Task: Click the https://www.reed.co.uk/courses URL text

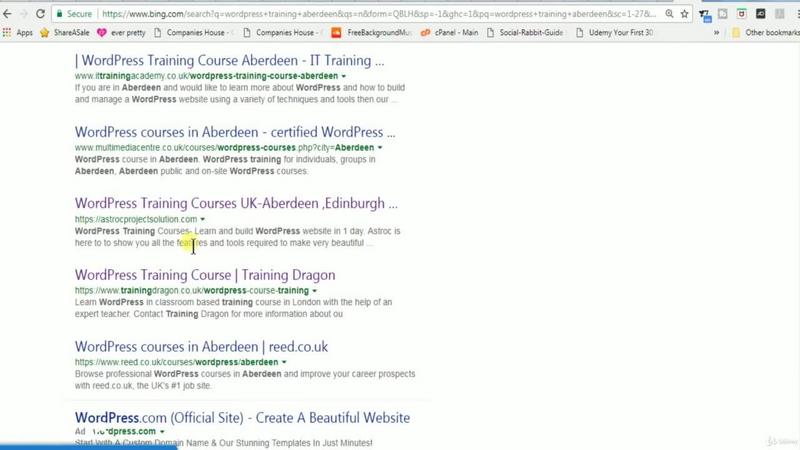Action: pos(177,362)
